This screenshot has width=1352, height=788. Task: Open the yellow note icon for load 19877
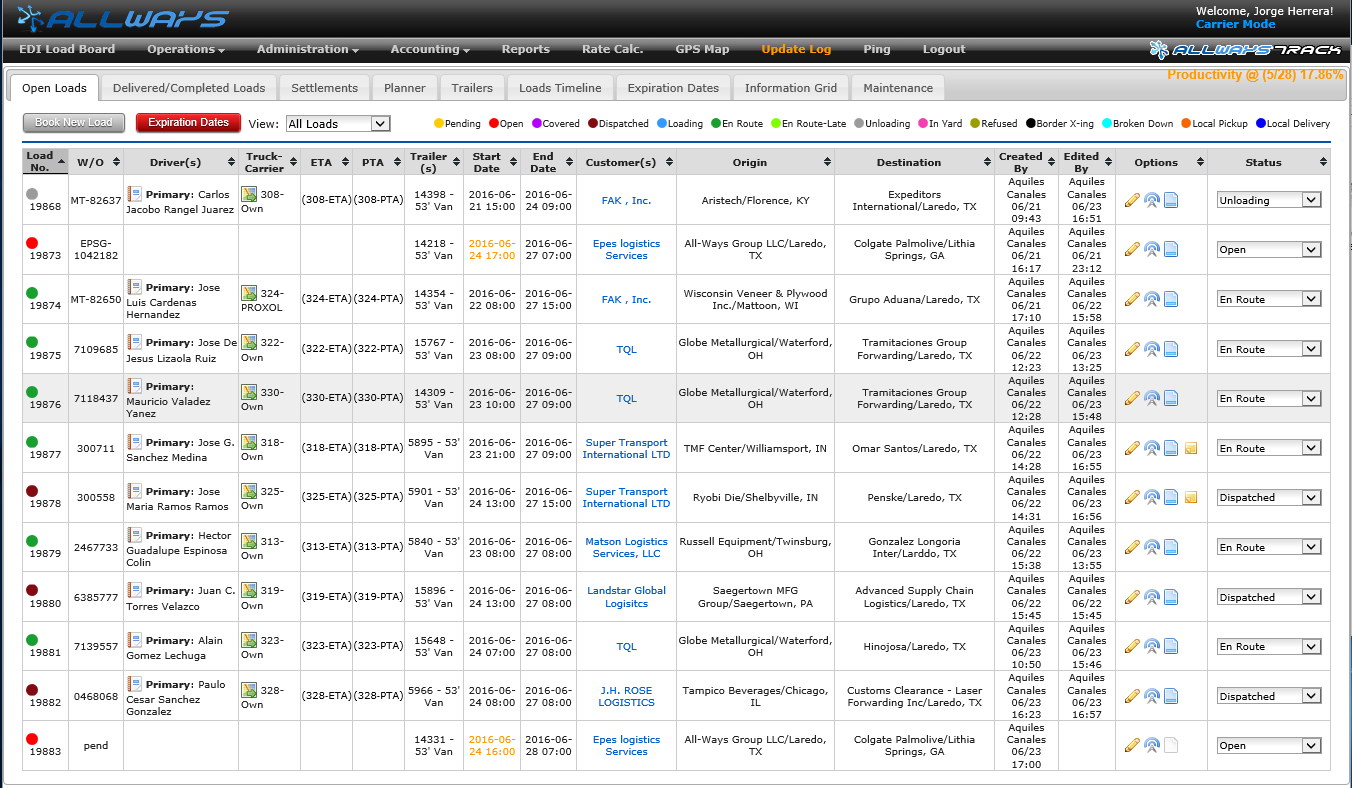pos(1190,449)
